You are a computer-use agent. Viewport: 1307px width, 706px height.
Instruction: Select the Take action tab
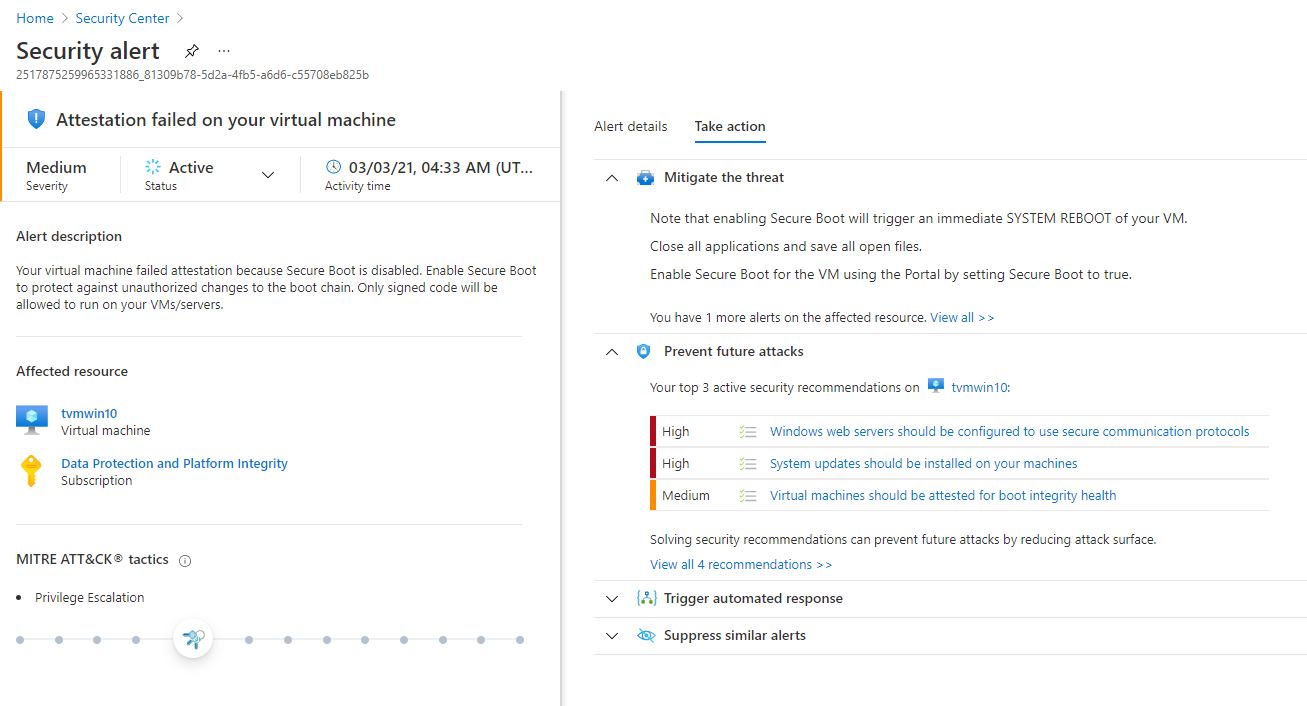pyautogui.click(x=729, y=126)
